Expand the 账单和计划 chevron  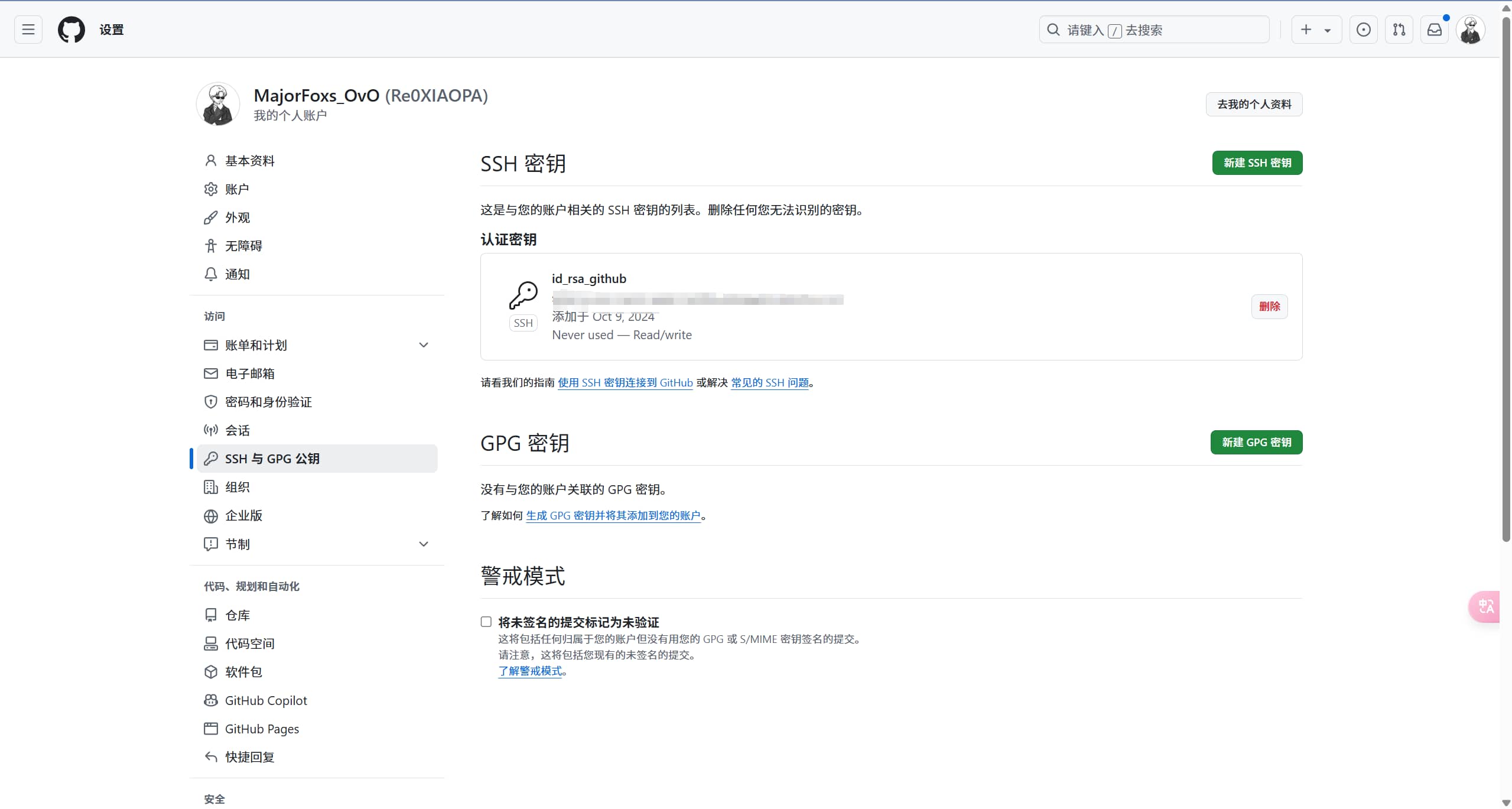click(x=424, y=345)
